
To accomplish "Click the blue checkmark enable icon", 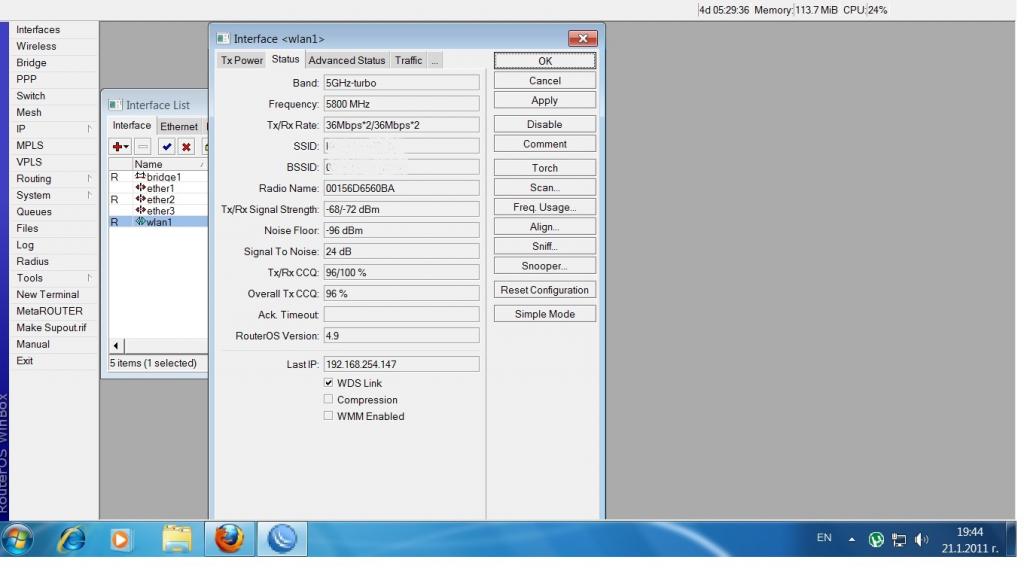I will click(x=166, y=147).
